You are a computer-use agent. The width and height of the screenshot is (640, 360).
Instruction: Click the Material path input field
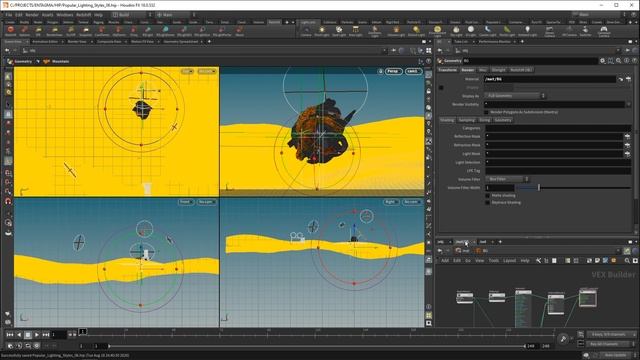(550, 79)
